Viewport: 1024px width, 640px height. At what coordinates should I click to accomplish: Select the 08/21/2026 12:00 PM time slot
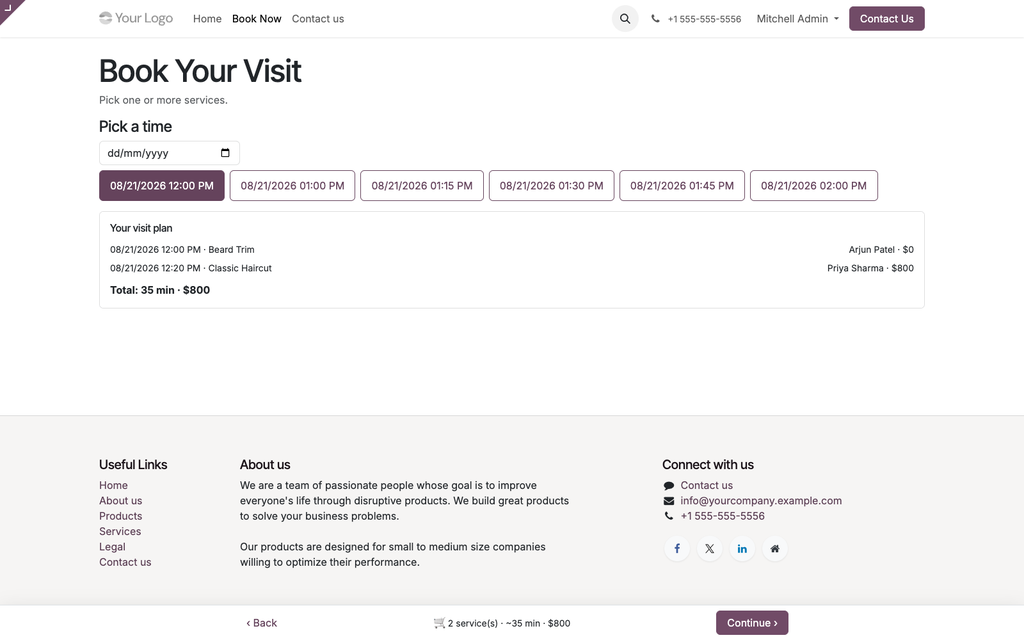[161, 185]
